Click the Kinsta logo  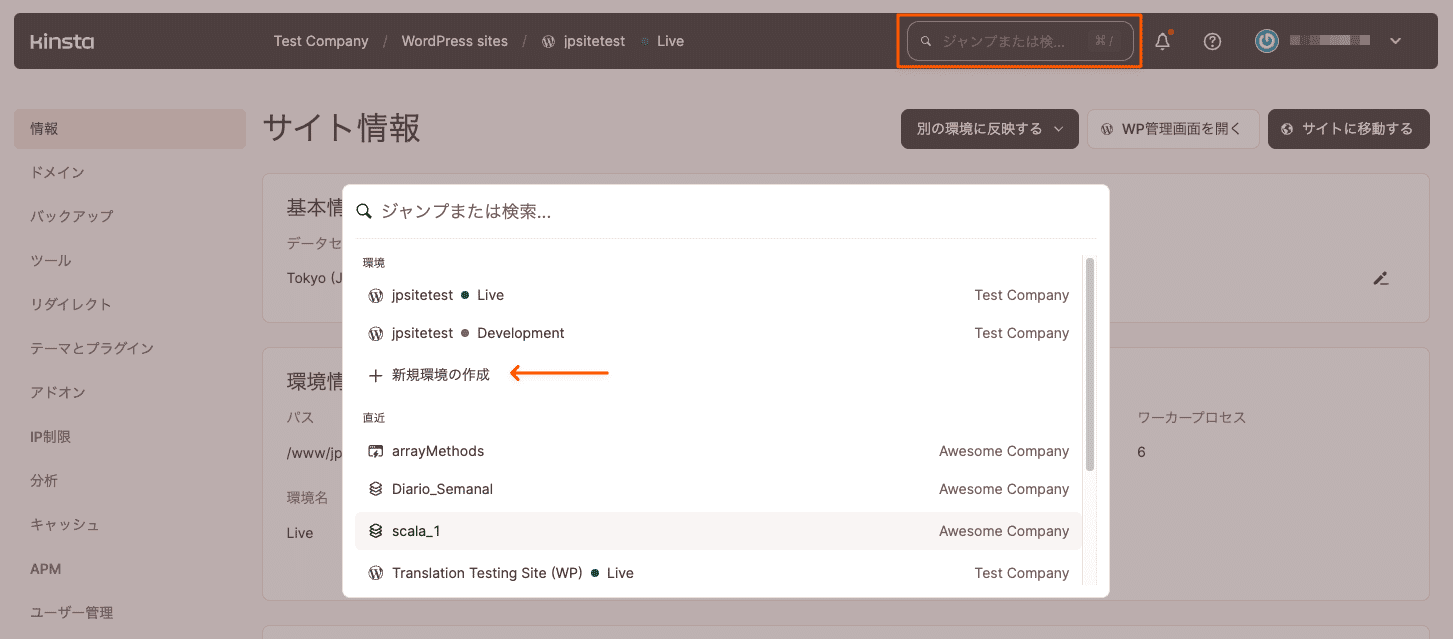click(x=62, y=42)
